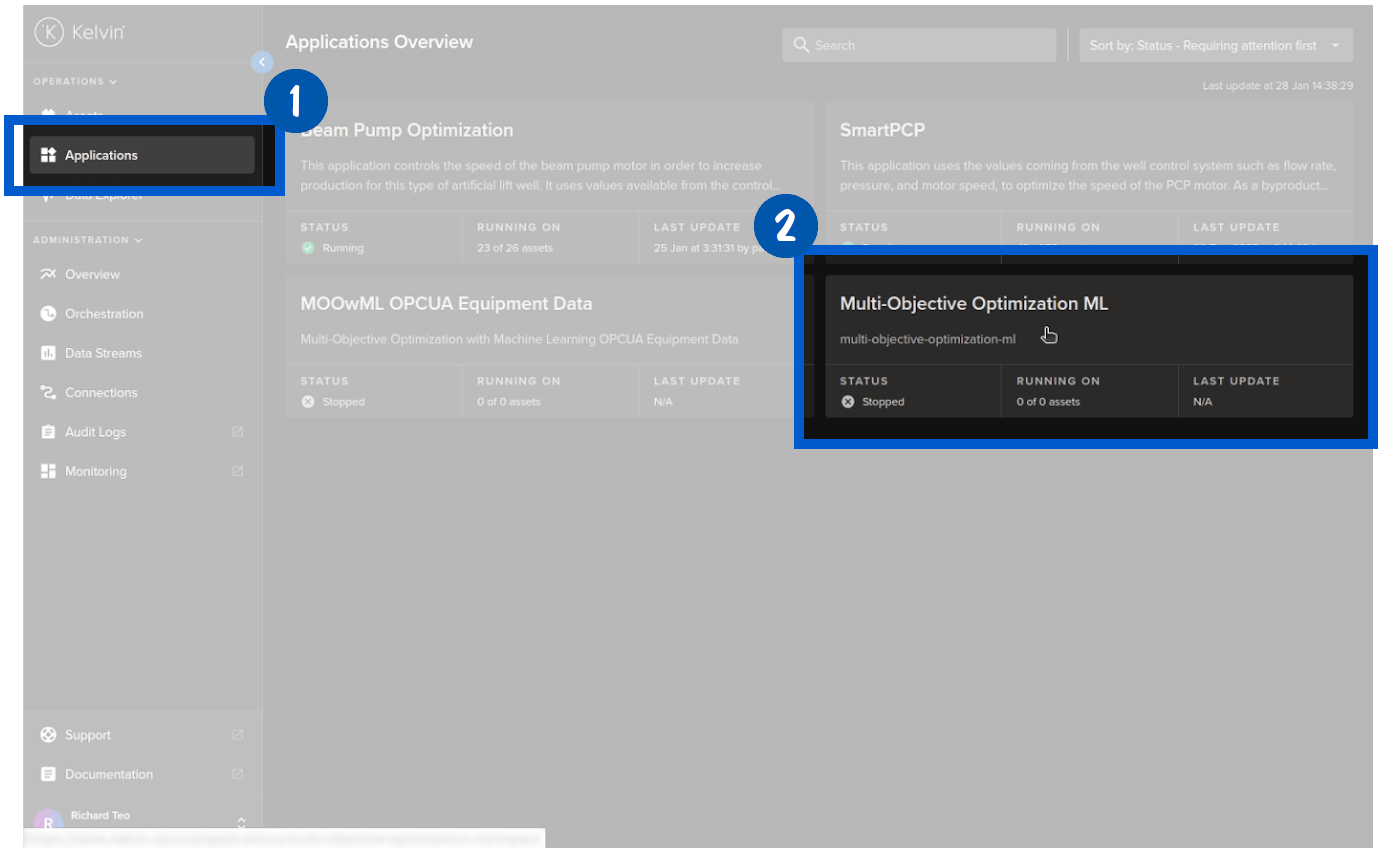Collapse the Operations section header
The image size is (1378, 860).
click(x=75, y=81)
